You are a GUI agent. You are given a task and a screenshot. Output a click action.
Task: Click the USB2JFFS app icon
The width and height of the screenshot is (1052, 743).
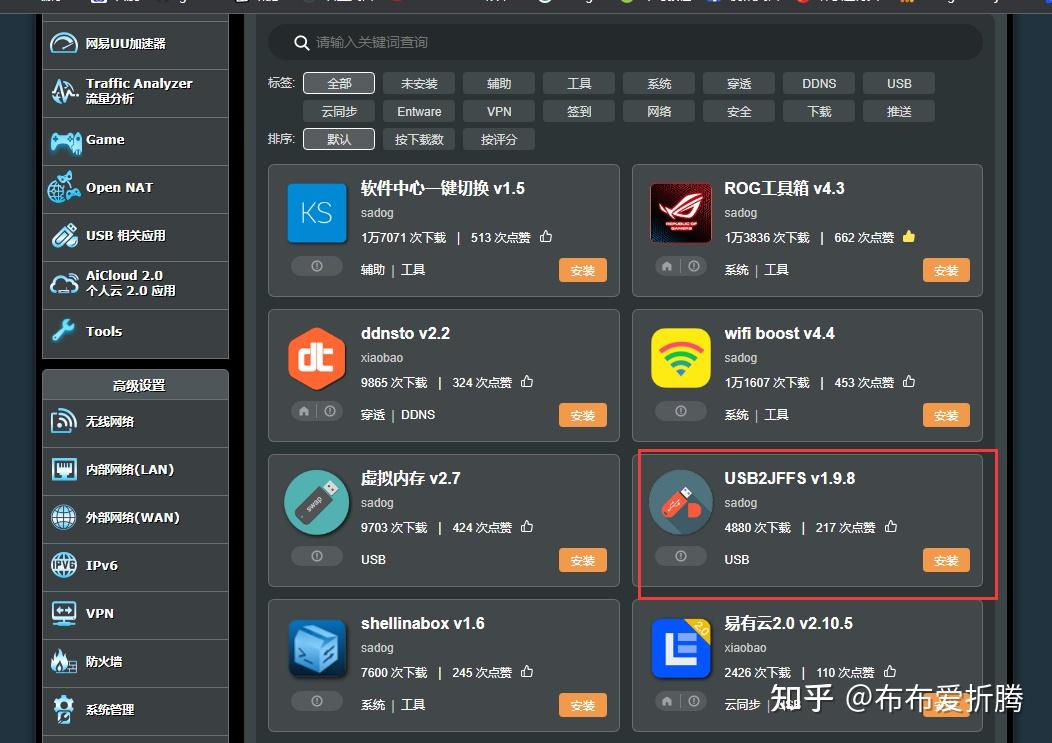pos(680,502)
